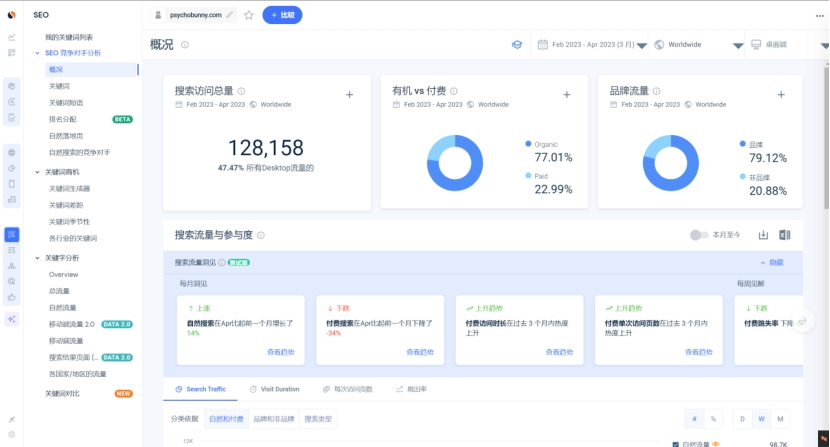The image size is (830, 447).
Task: Click the info icon next to 概况 title
Action: [x=185, y=45]
